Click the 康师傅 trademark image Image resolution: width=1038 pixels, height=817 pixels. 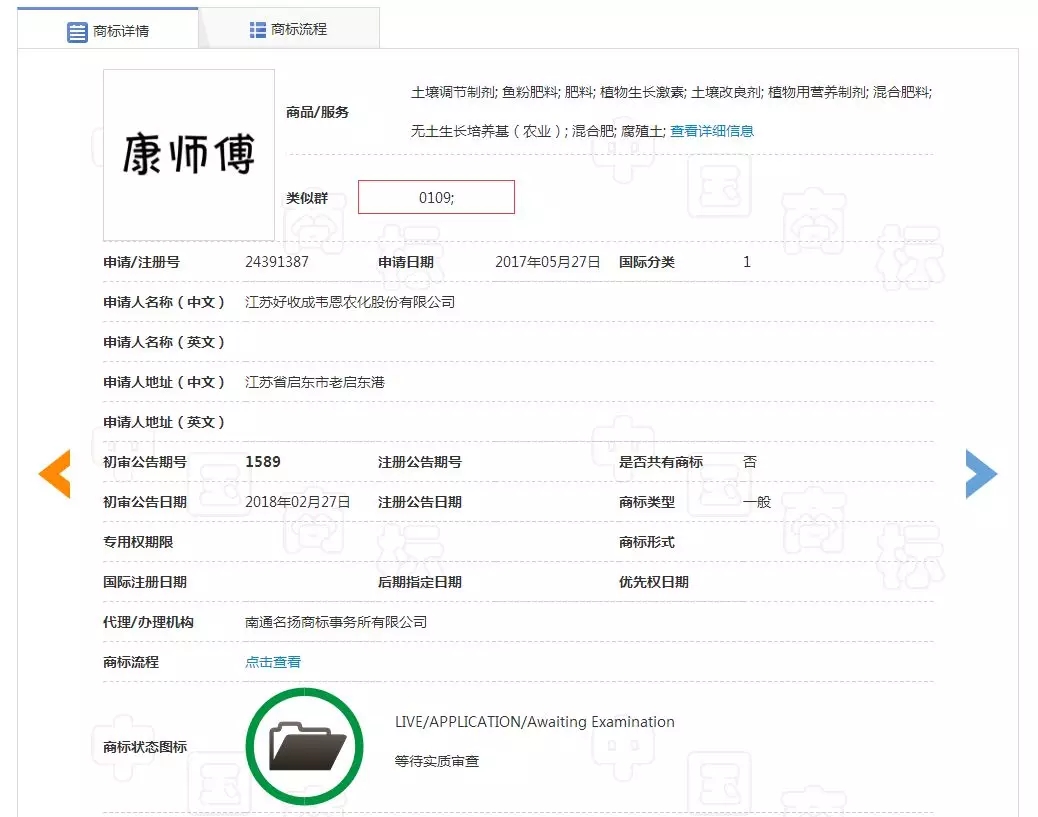(188, 154)
